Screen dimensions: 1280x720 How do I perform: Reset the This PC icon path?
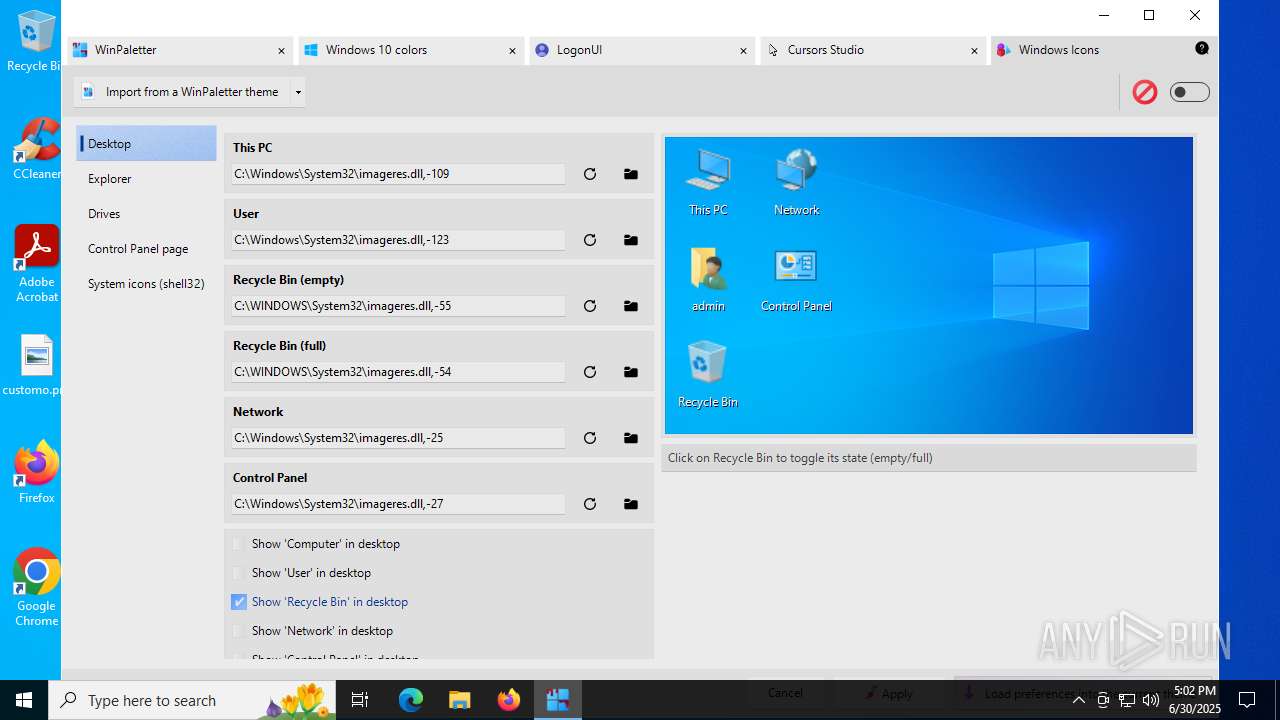tap(590, 174)
